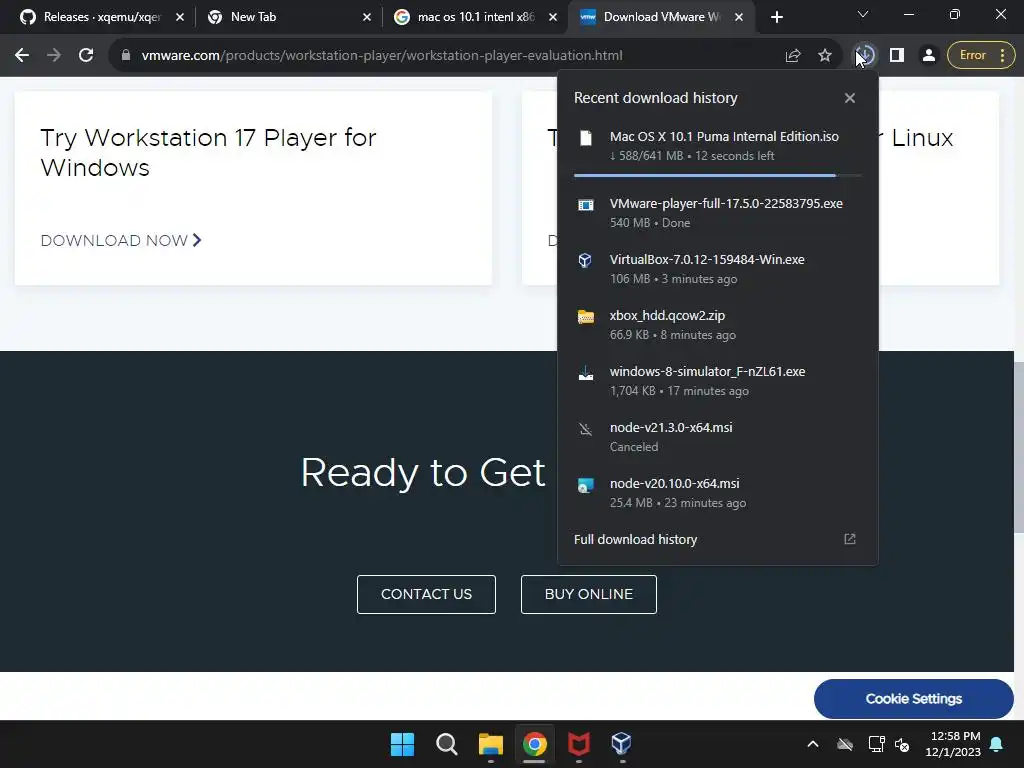Click the node-v20.10.0 msi file icon

(x=586, y=485)
